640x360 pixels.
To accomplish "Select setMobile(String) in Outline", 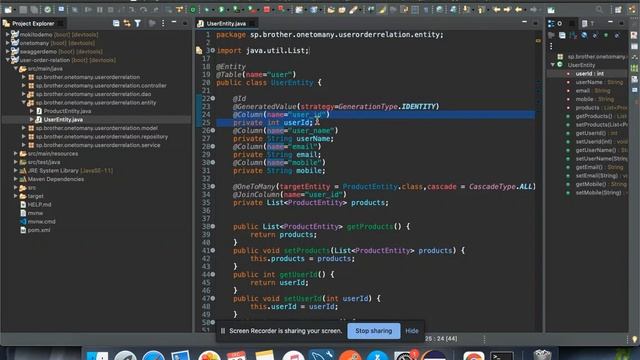I will point(598,193).
